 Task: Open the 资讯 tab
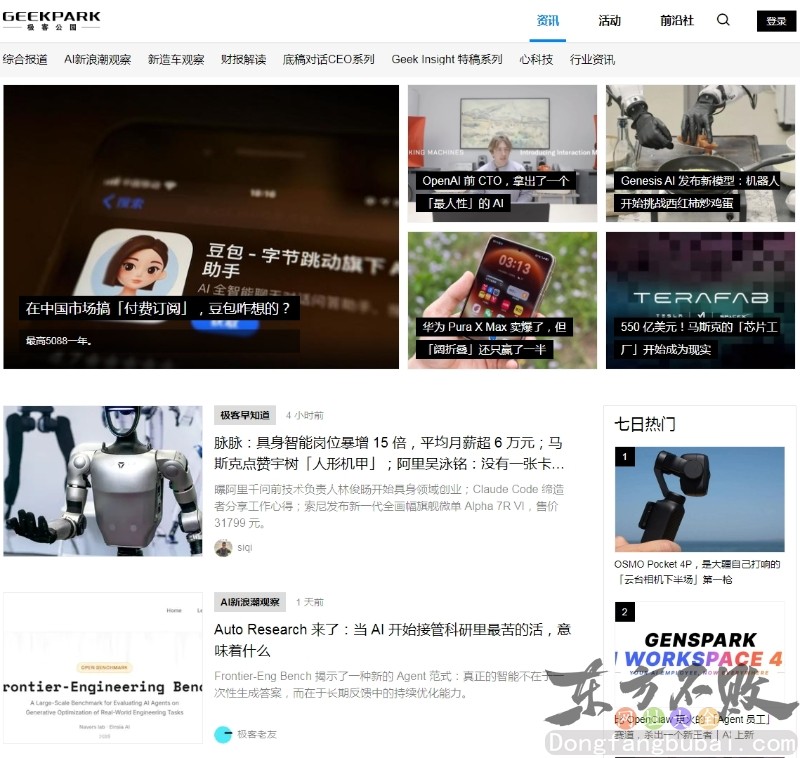(x=547, y=20)
